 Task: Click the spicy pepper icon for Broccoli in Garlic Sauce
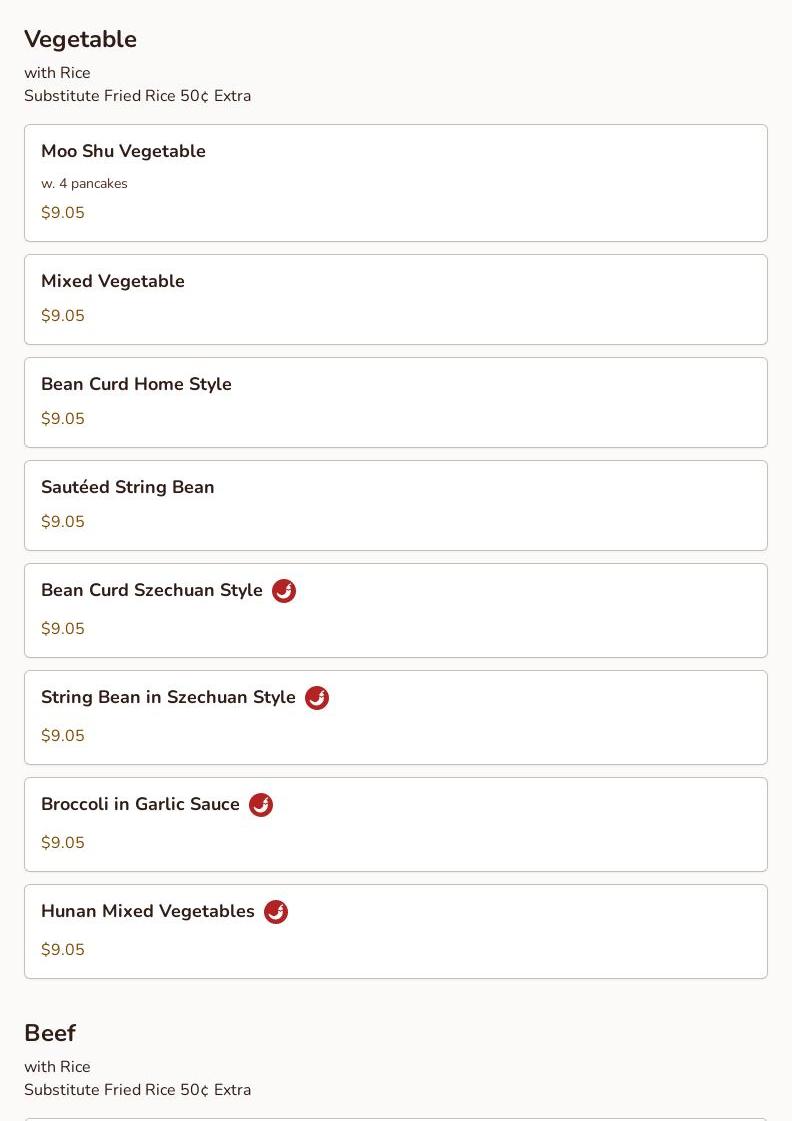(261, 805)
